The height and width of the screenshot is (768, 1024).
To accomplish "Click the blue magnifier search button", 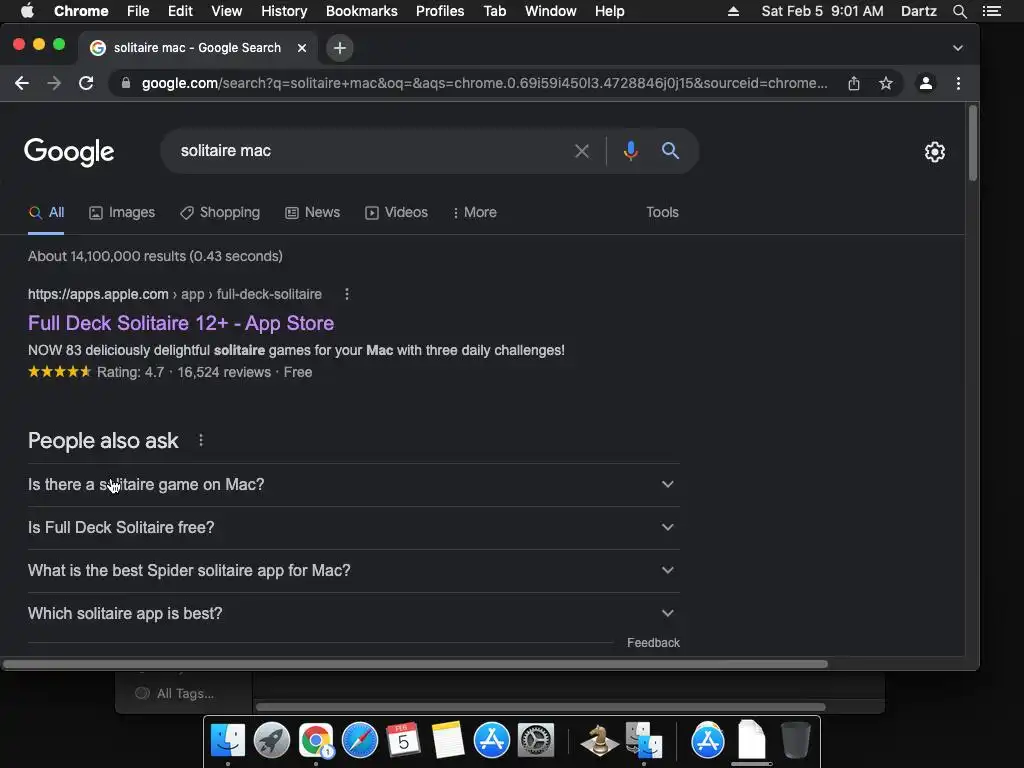I will coord(670,151).
